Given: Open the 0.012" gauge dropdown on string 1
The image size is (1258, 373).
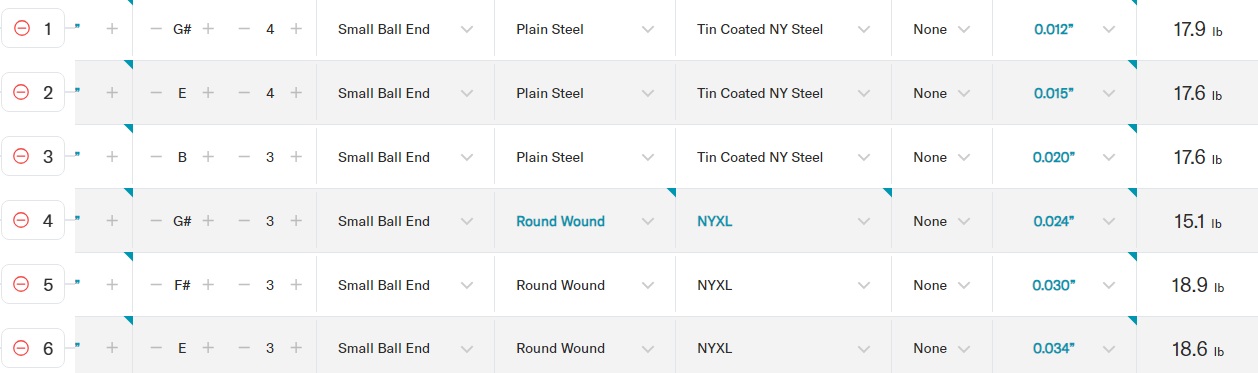Looking at the screenshot, I should coord(1065,29).
